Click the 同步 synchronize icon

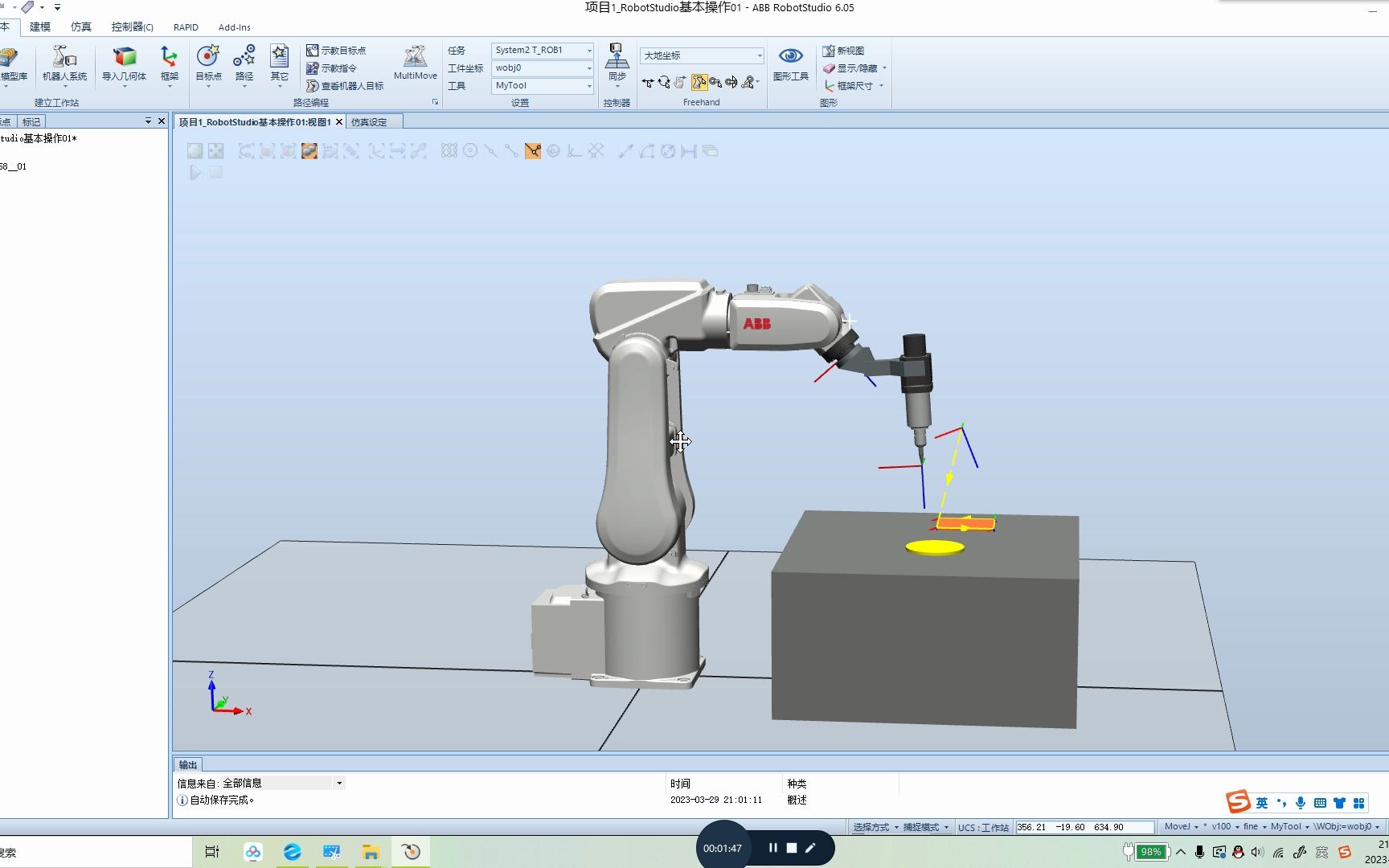coord(617,63)
